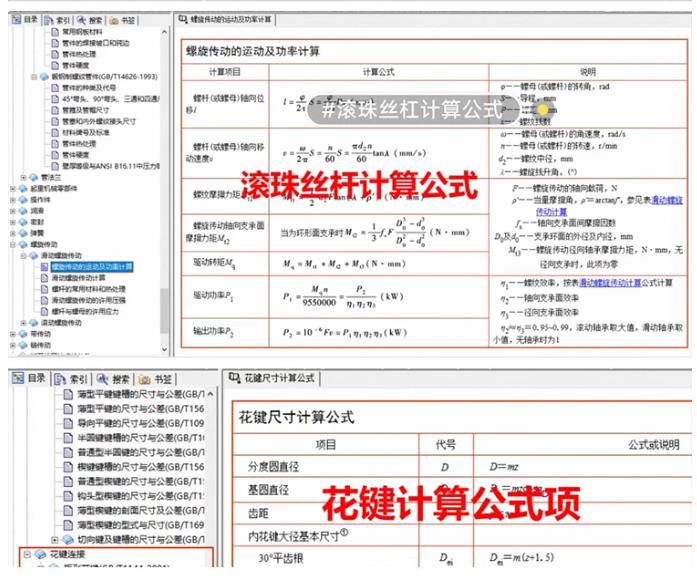Collapse the 花键连接 tree node
The width and height of the screenshot is (697, 578).
click(x=27, y=554)
